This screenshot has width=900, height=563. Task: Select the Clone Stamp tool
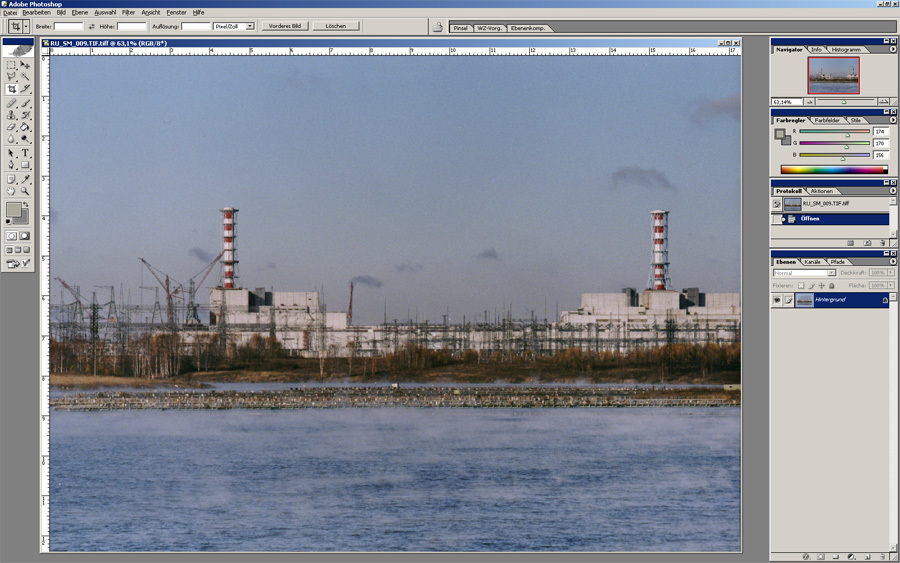point(11,115)
